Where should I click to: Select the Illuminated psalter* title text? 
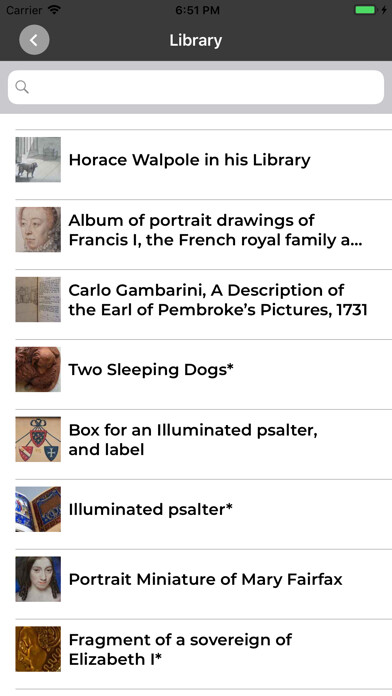[x=150, y=509]
